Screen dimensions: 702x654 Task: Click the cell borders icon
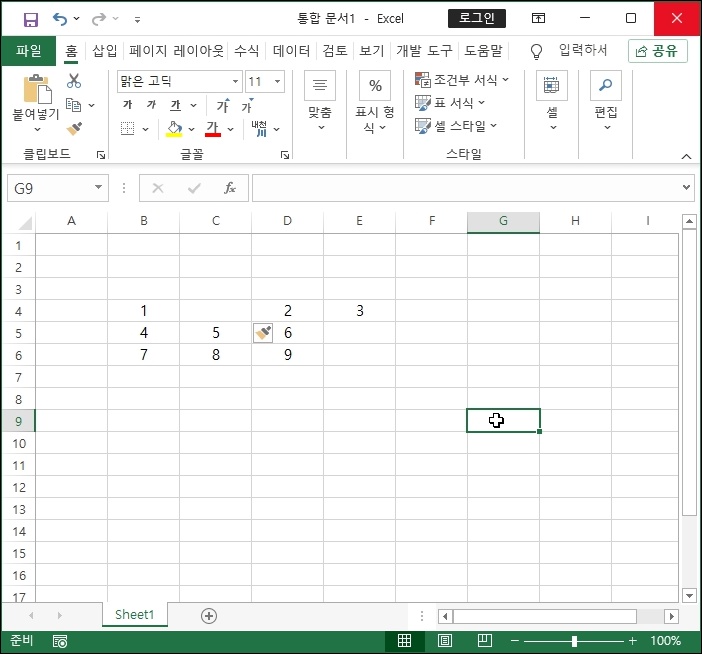[x=128, y=129]
